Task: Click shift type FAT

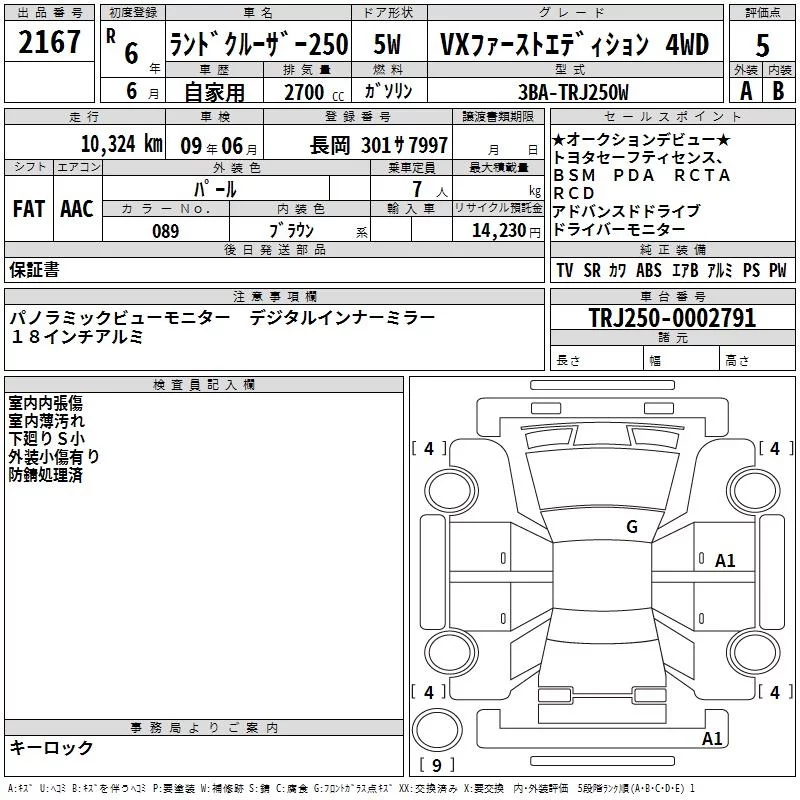Action: (x=29, y=209)
